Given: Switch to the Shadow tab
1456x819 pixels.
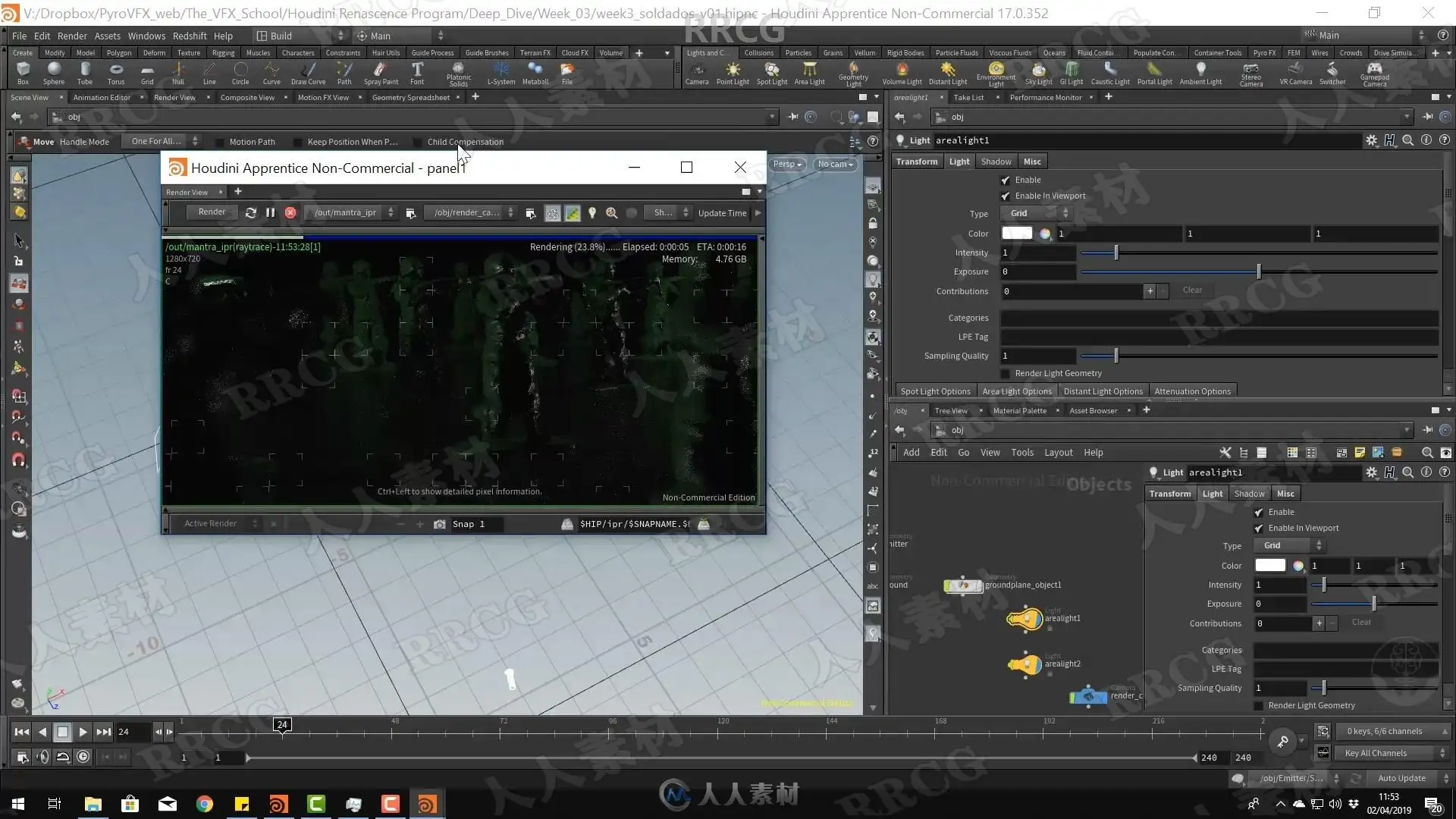Looking at the screenshot, I should [995, 162].
